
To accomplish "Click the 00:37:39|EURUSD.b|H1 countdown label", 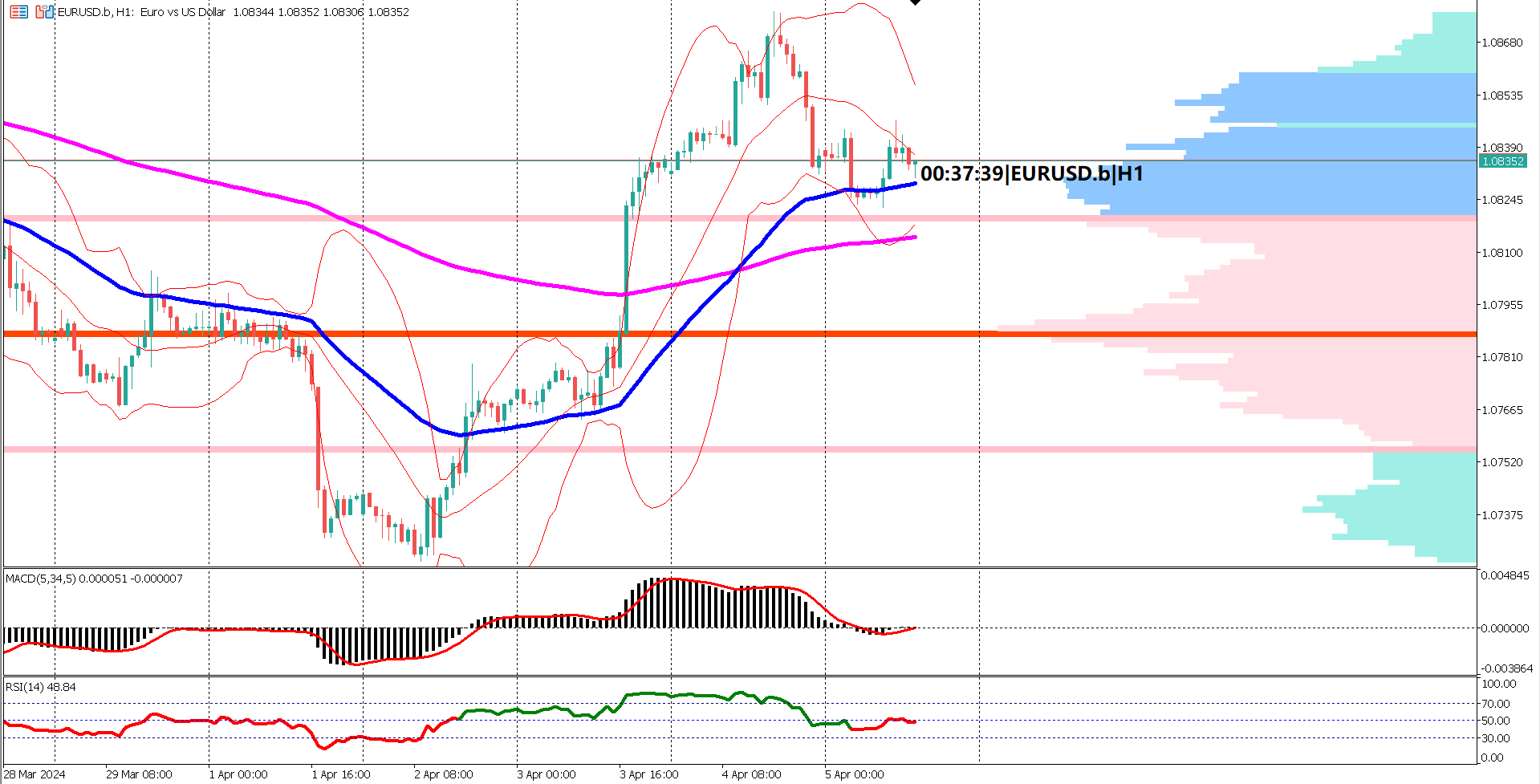I will click(1031, 171).
